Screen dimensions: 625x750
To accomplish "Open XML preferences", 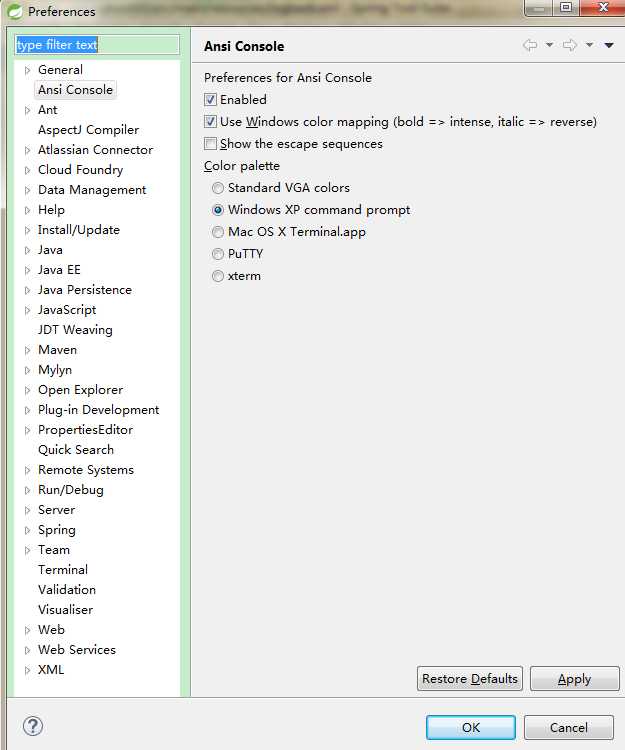I will click(x=51, y=670).
